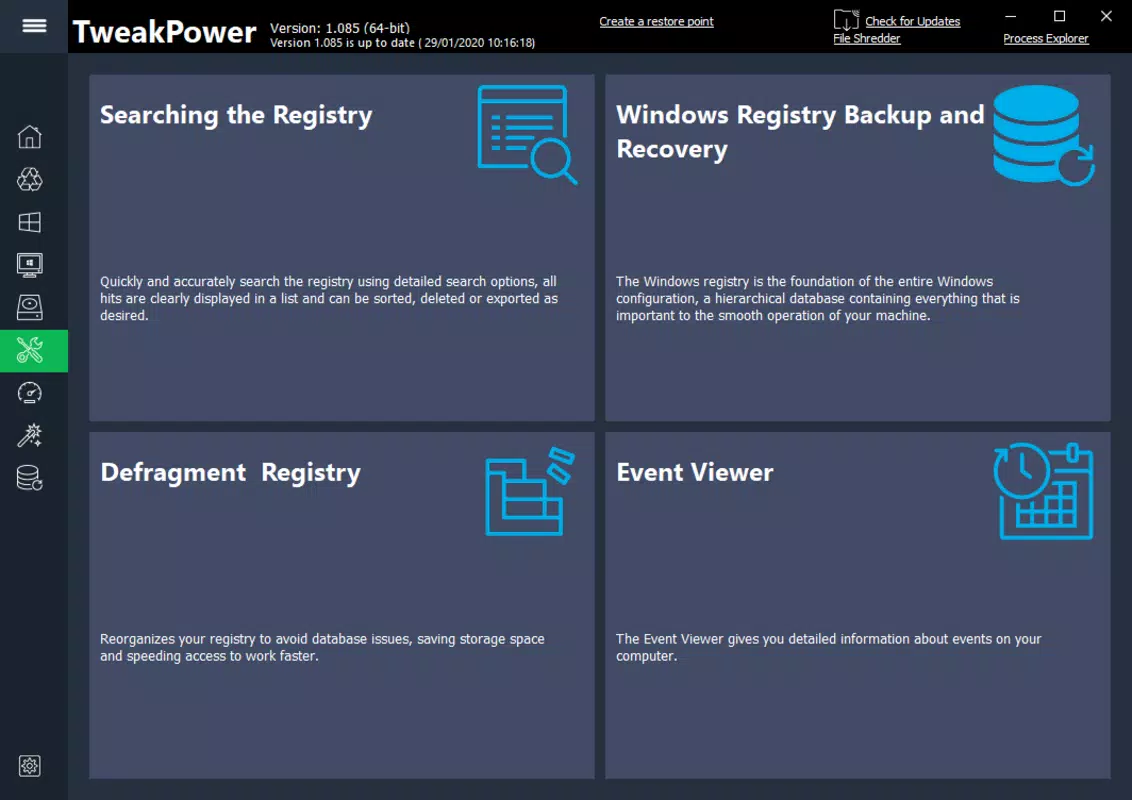Viewport: 1132px width, 800px height.
Task: Click Check for Updates link
Action: tap(913, 22)
